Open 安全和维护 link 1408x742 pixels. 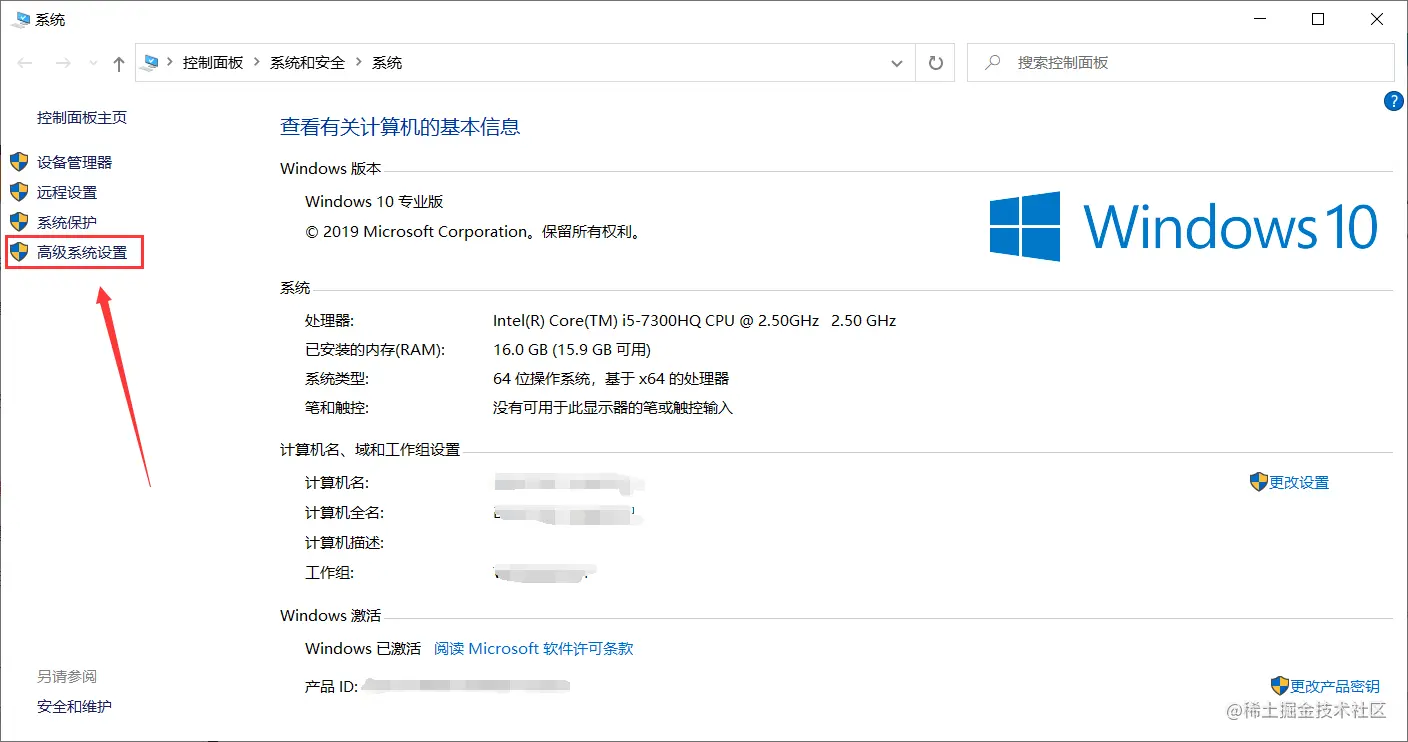click(75, 706)
